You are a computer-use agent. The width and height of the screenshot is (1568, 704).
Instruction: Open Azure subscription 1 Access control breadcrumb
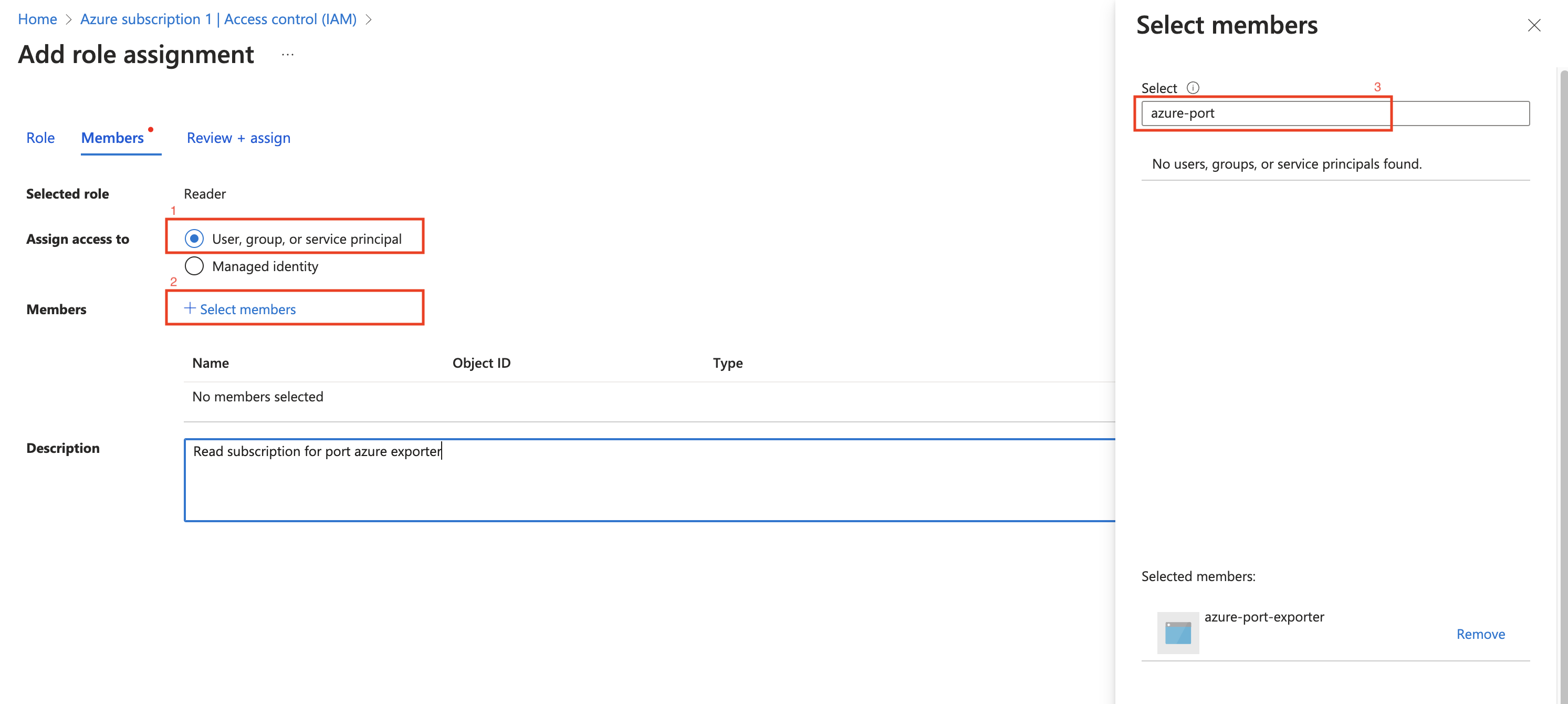[218, 19]
